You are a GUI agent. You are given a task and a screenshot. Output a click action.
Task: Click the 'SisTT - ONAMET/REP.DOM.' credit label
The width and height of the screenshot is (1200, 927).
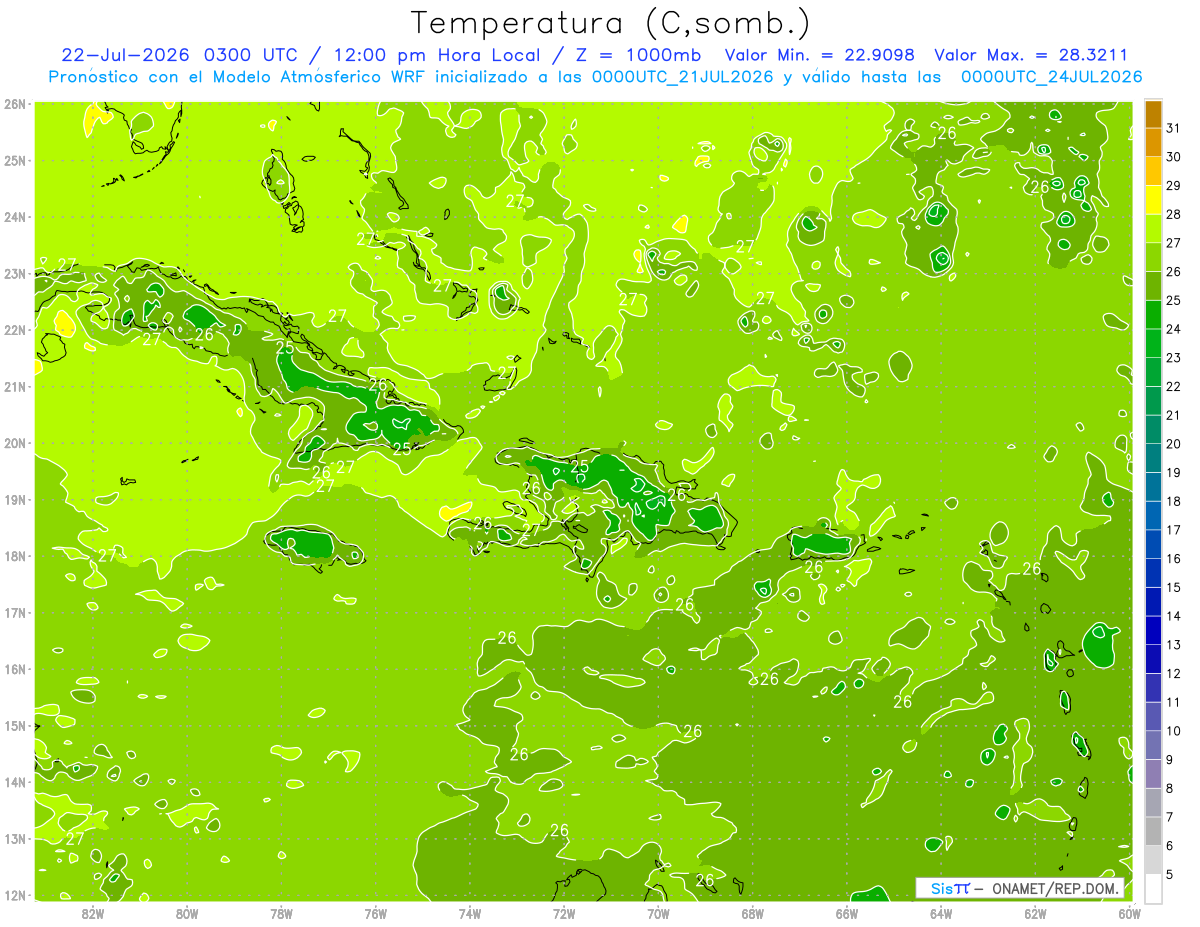click(1021, 888)
